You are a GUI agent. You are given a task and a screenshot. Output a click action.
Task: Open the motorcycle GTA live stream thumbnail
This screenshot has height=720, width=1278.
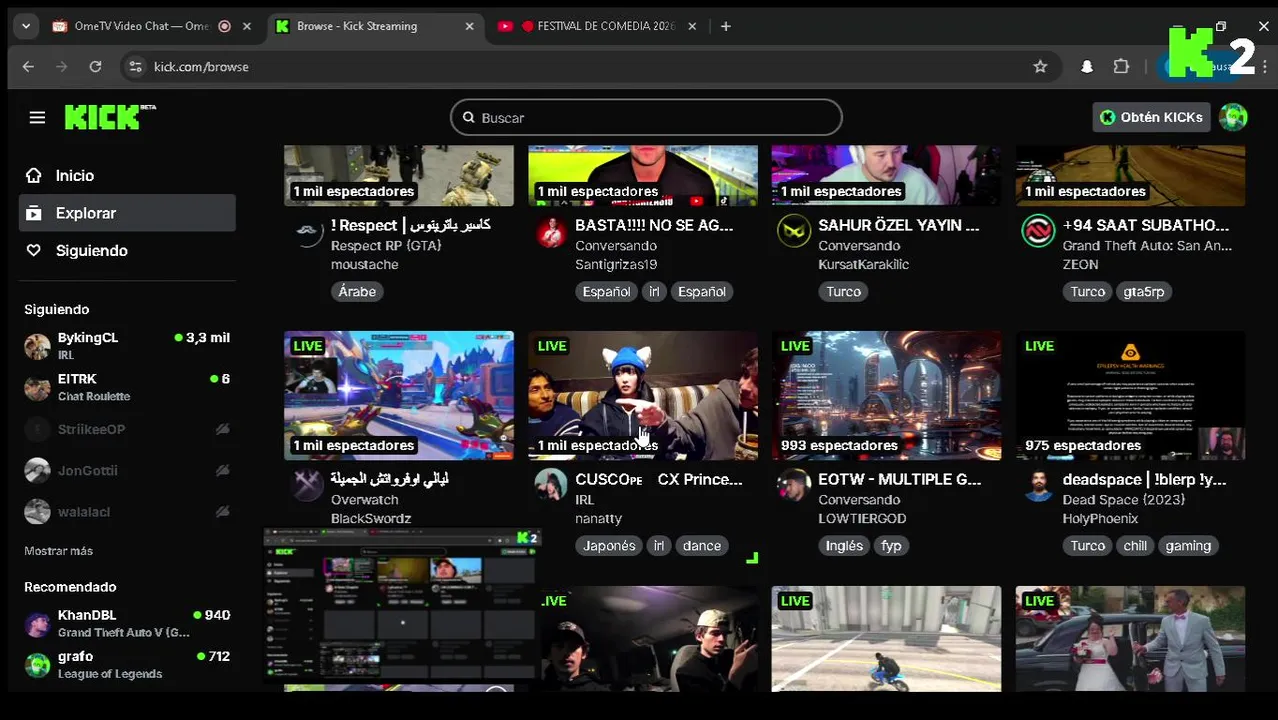[x=886, y=639]
